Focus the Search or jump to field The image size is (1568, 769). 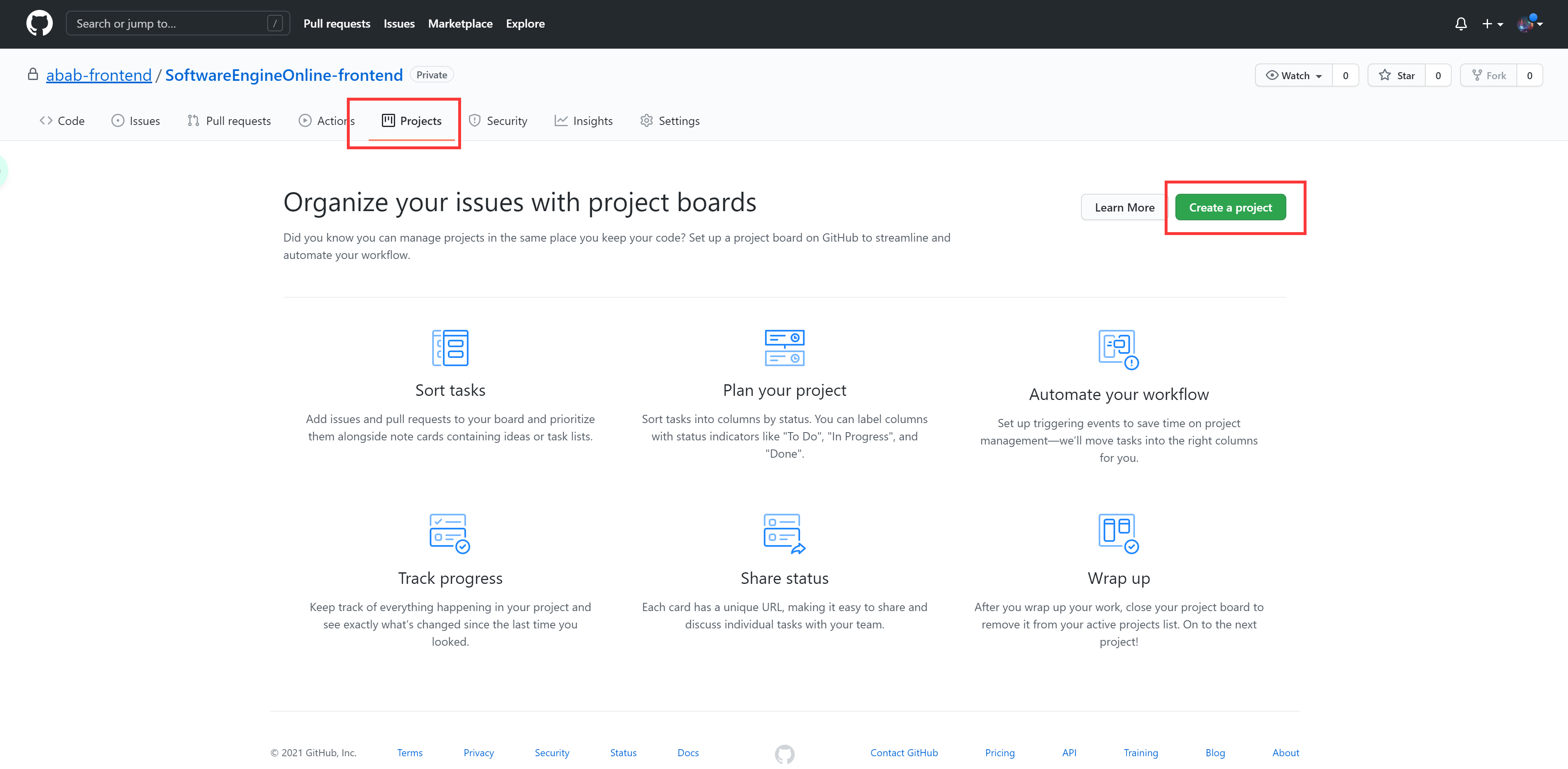click(x=170, y=24)
